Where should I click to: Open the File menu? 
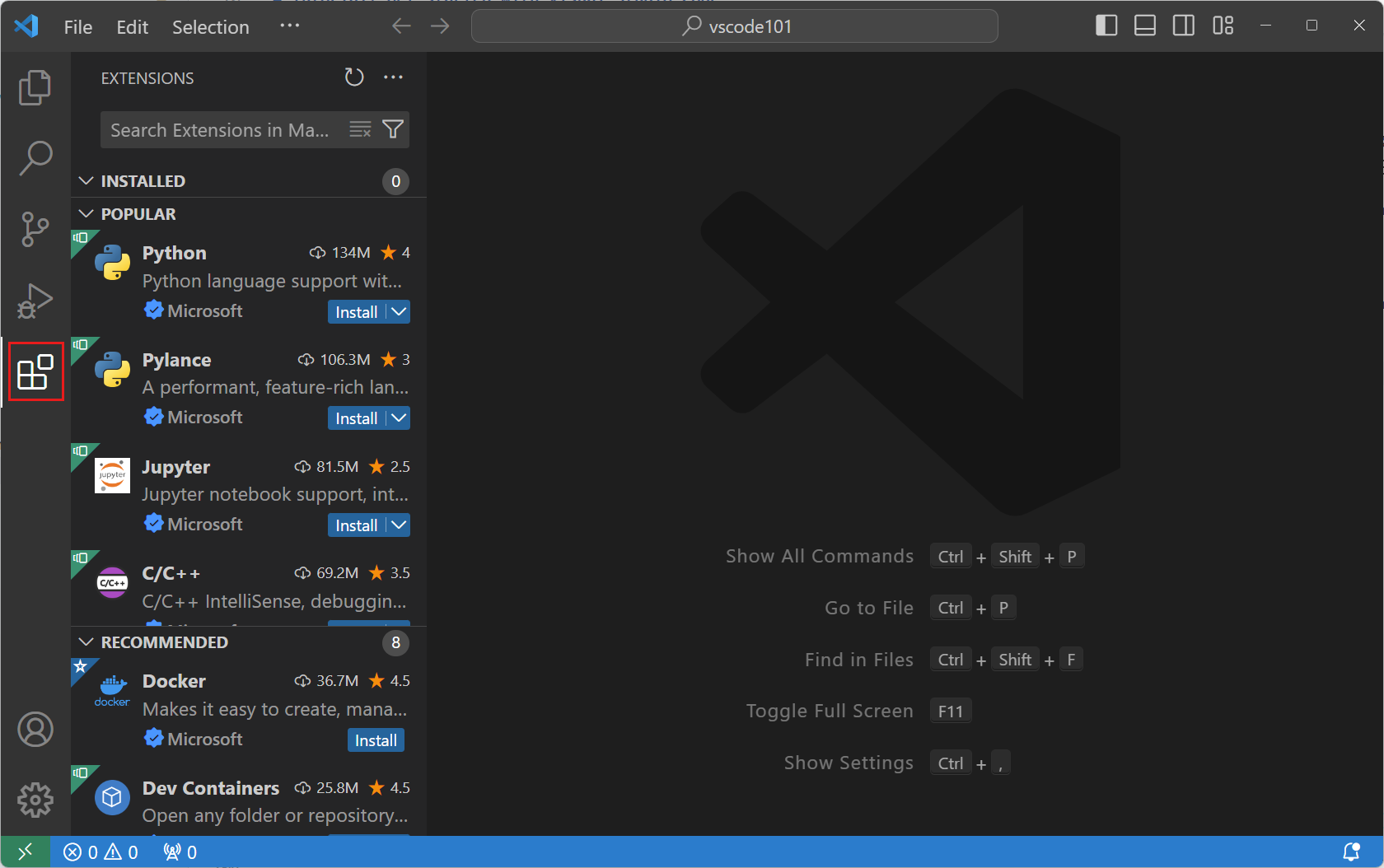(77, 26)
